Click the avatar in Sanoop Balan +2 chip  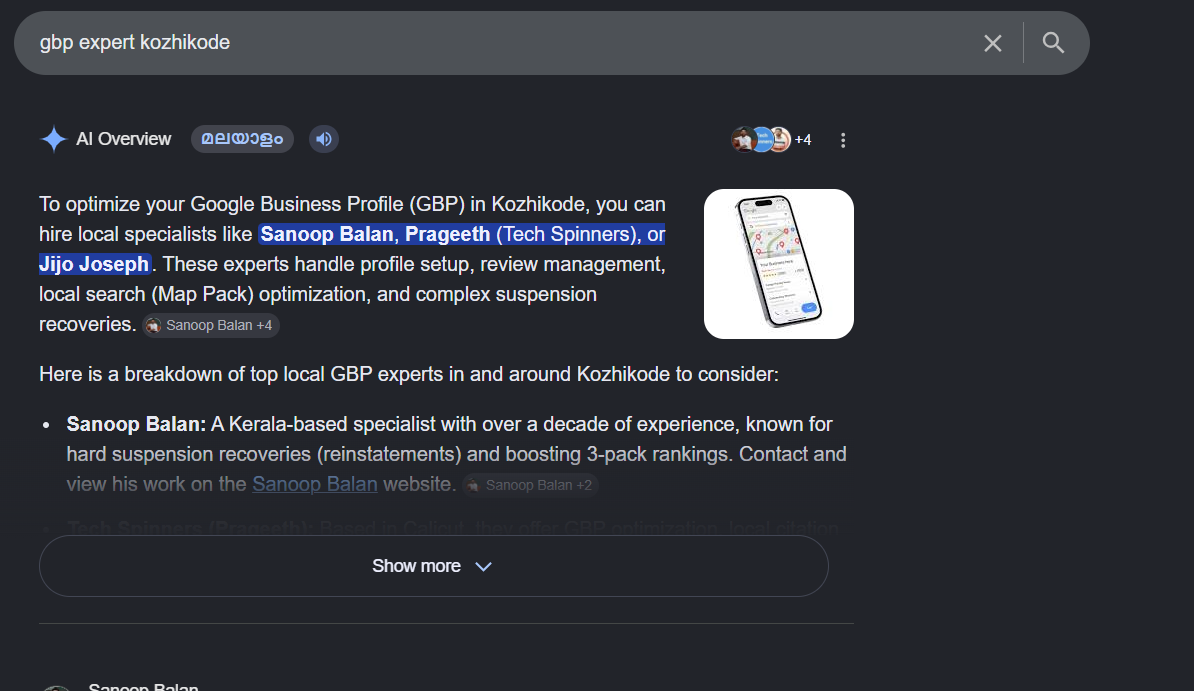point(473,485)
